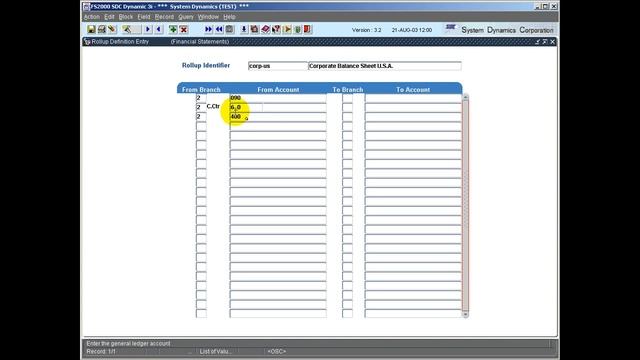Click the Rollup Identifier label

click(206, 65)
